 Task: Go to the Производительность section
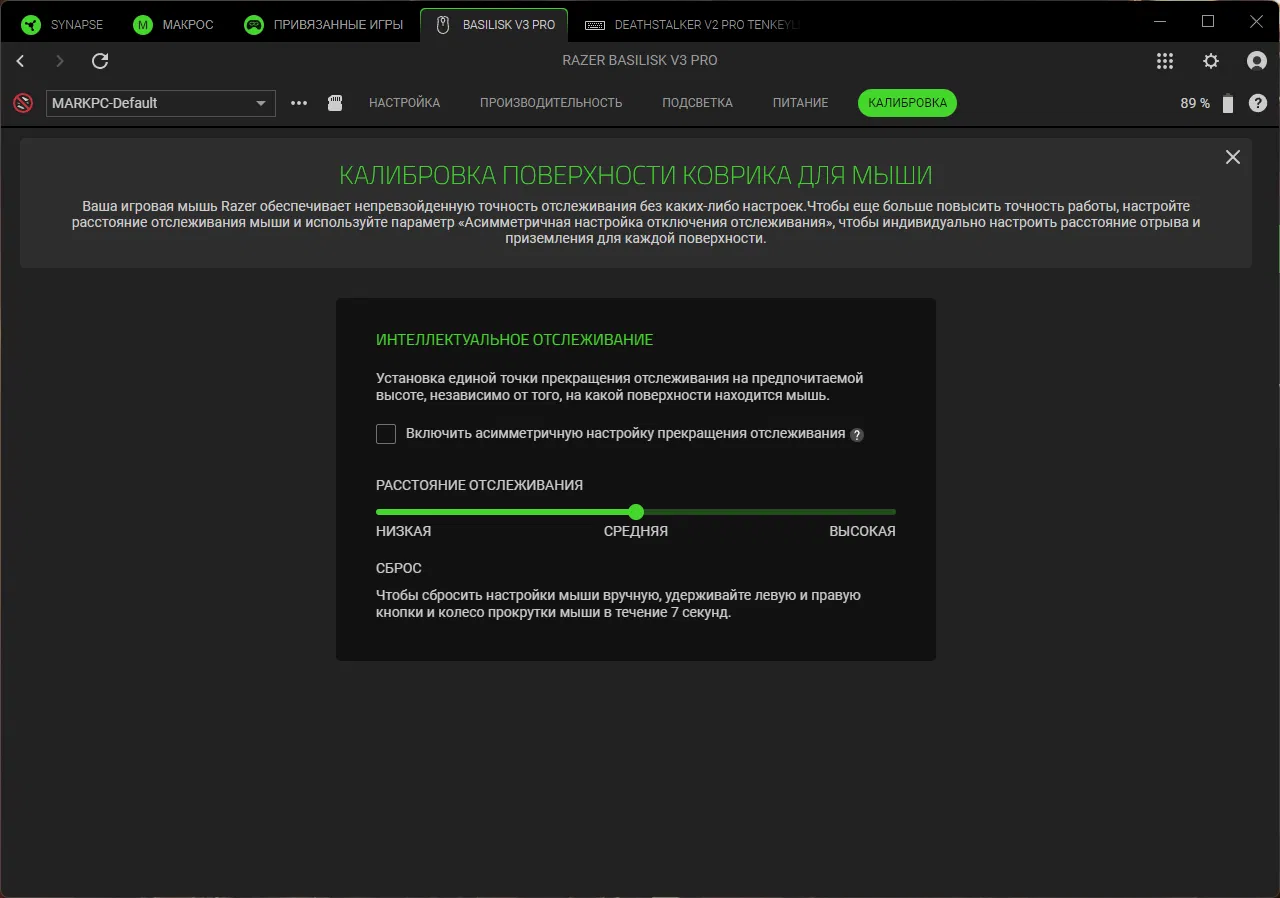pos(551,103)
